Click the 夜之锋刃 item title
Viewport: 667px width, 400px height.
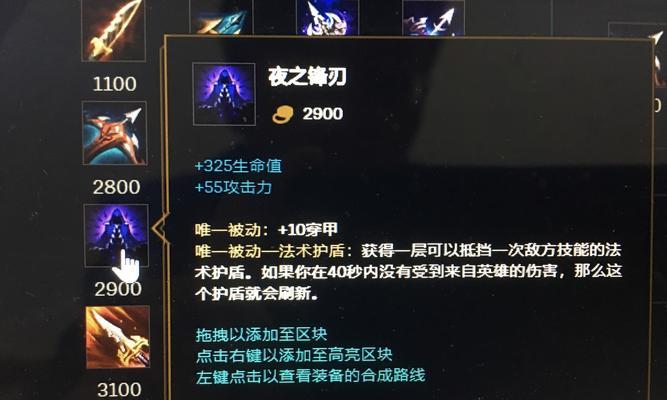click(307, 77)
